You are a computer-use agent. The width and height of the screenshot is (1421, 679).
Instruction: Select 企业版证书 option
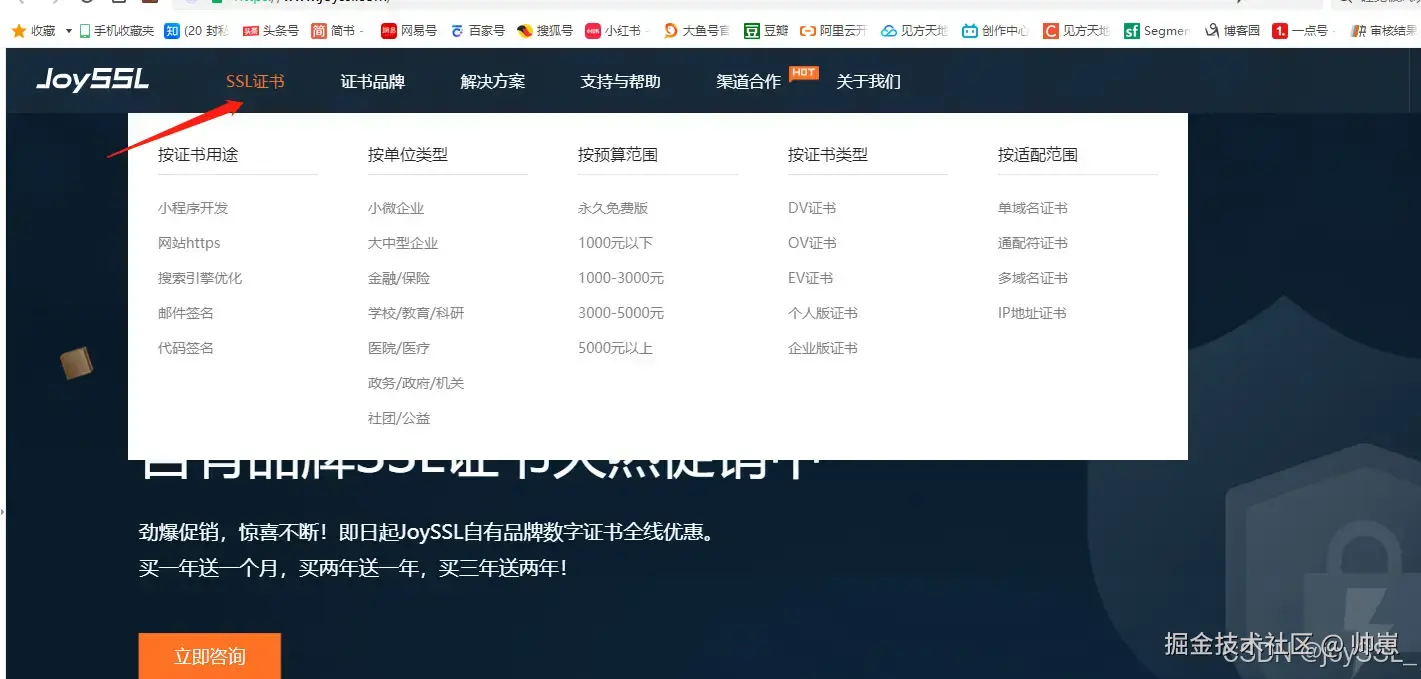[x=823, y=348]
